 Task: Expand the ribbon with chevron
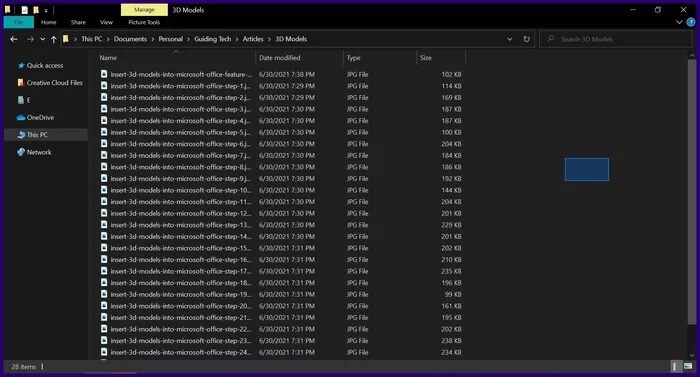[679, 22]
